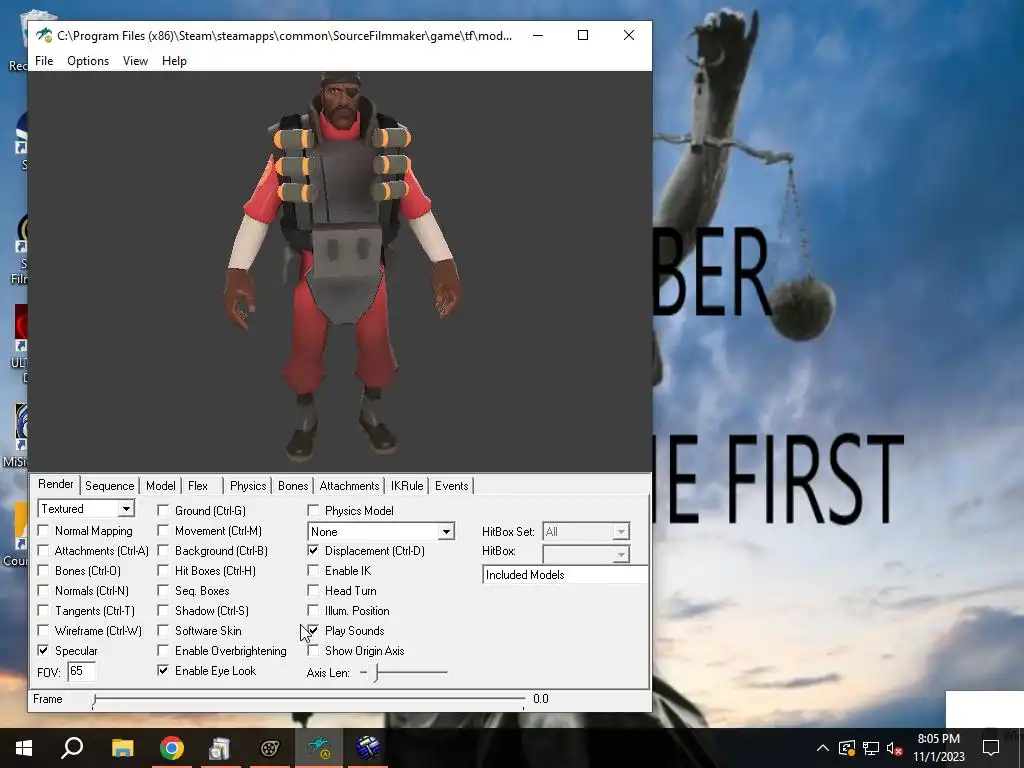Enable Wireframe (Ctrl-W) checkbox

pyautogui.click(x=43, y=631)
